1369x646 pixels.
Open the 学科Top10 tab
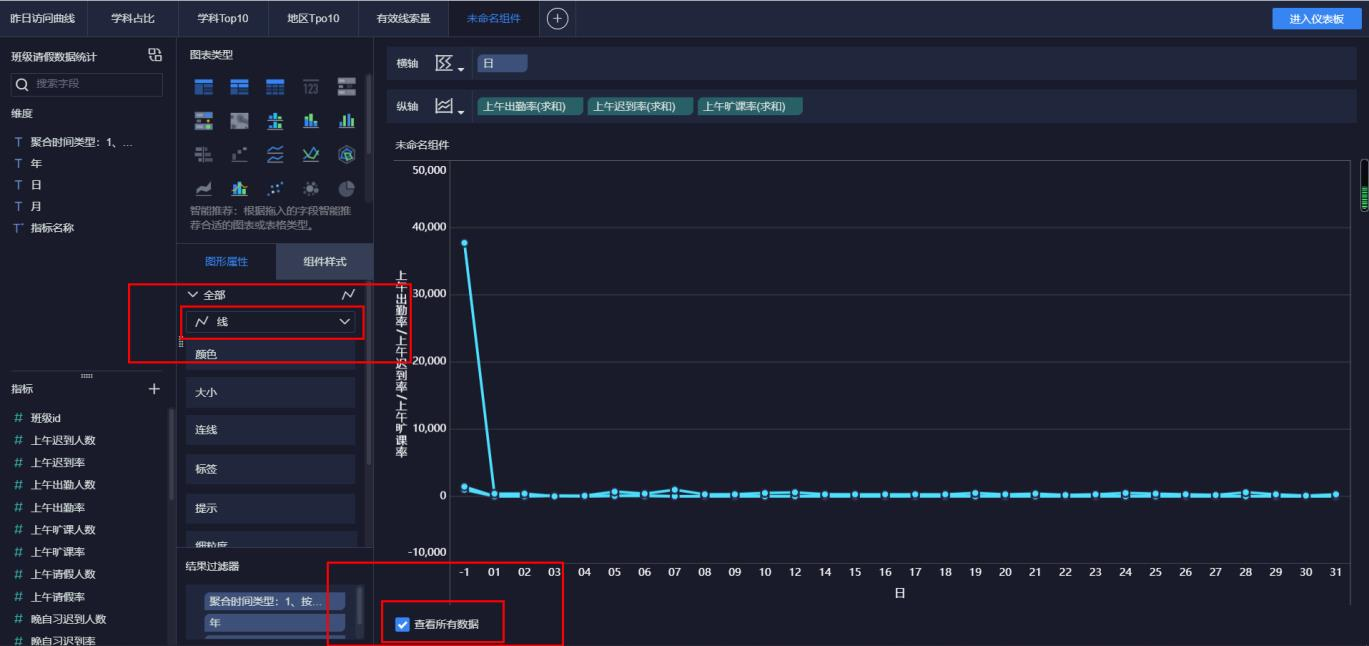point(224,18)
